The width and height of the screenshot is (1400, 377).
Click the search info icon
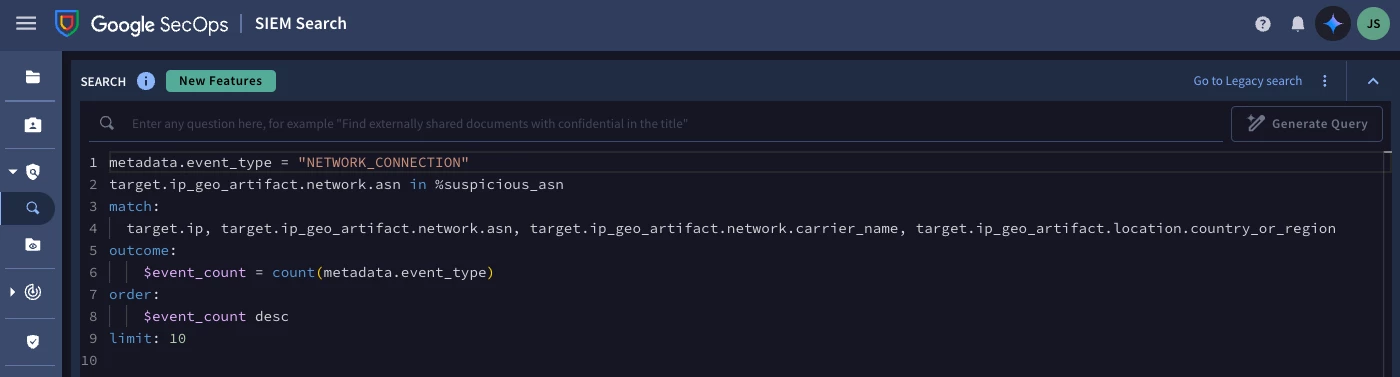(x=146, y=81)
